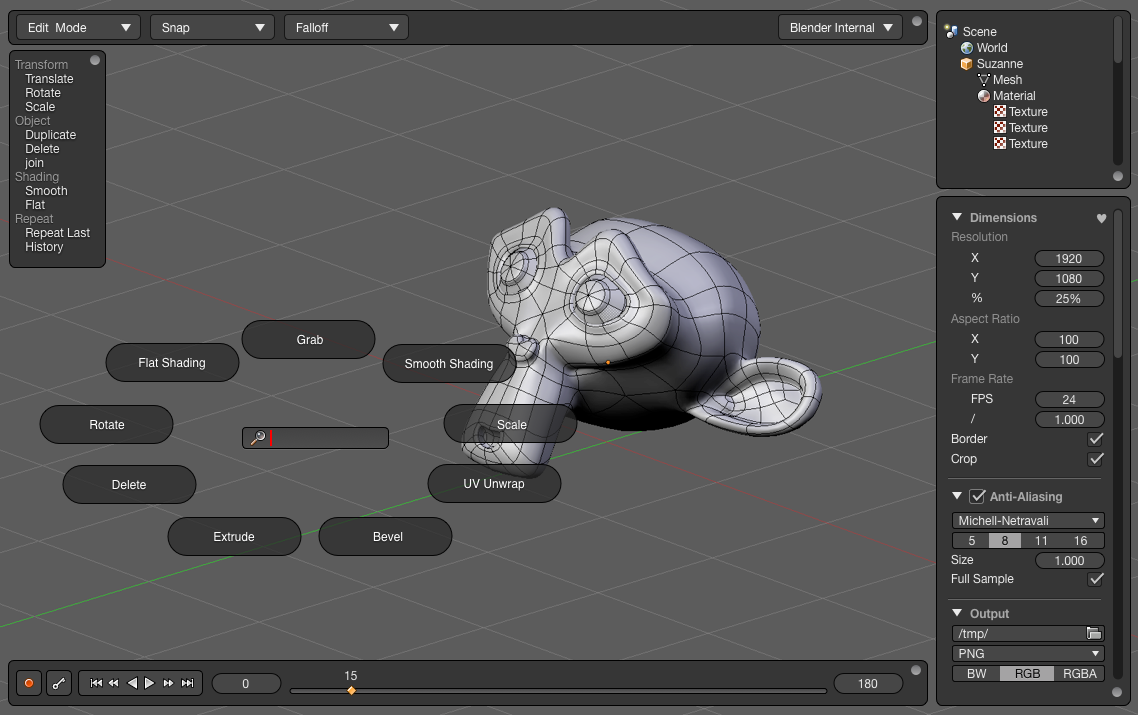The width and height of the screenshot is (1138, 715).
Task: Click the keying key icon near the record button
Action: tap(59, 683)
